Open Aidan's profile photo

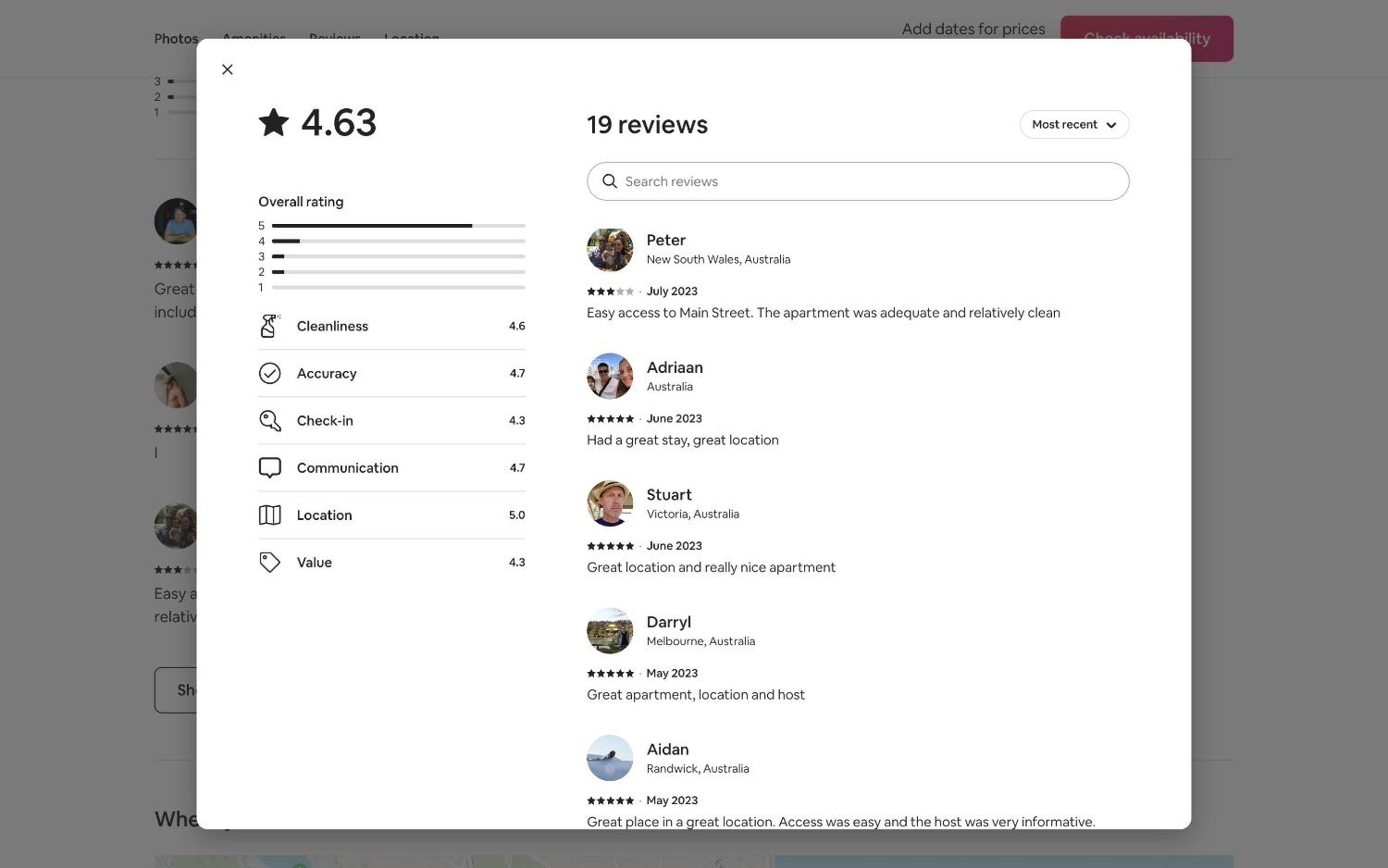610,758
